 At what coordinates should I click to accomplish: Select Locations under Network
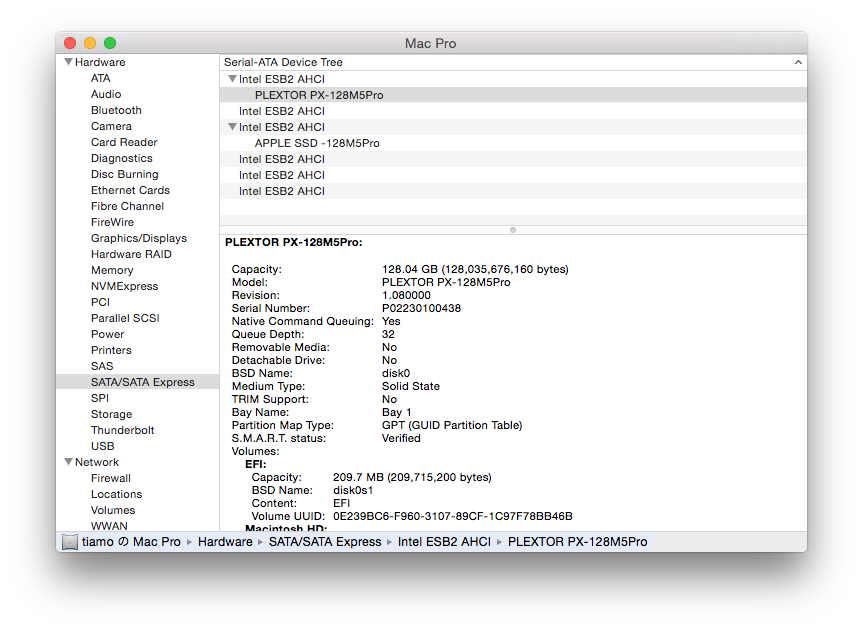[x=116, y=494]
